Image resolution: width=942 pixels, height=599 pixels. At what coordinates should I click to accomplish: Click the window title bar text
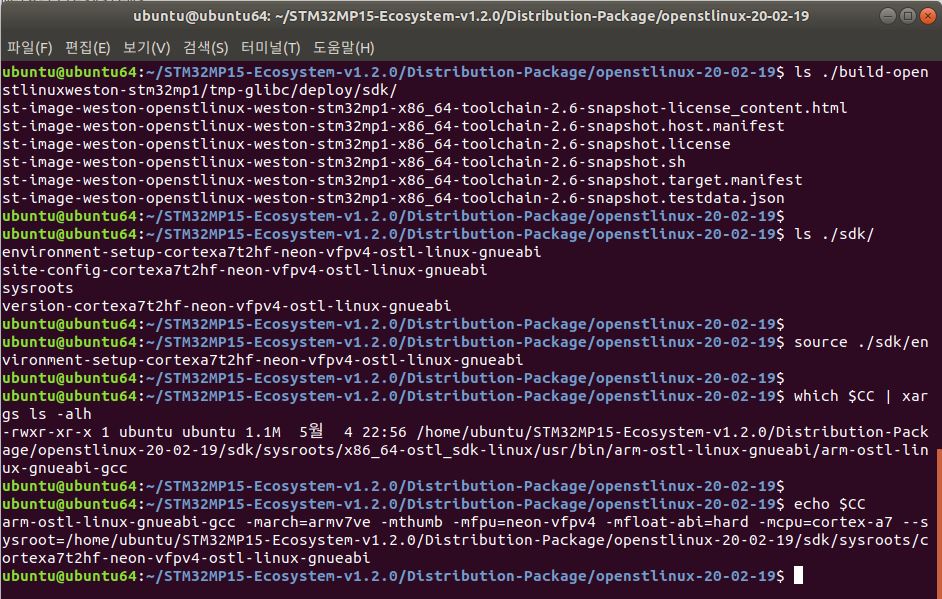[x=471, y=16]
